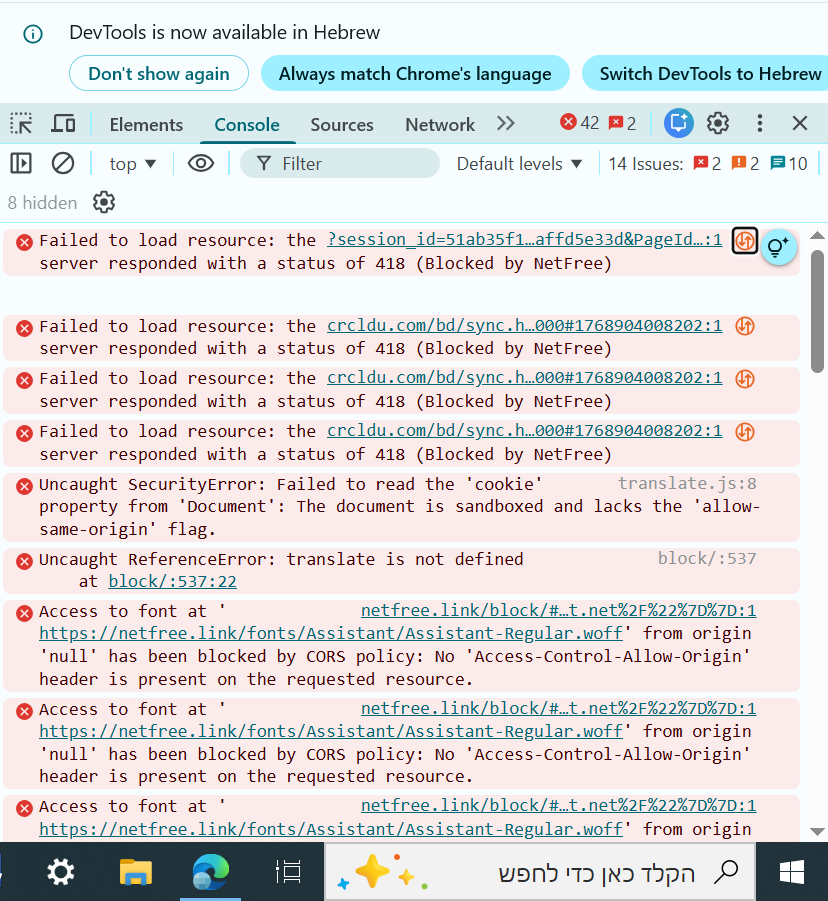Viewport: 828px width, 901px height.
Task: Activate the inspect element picker icon
Action: 21,124
